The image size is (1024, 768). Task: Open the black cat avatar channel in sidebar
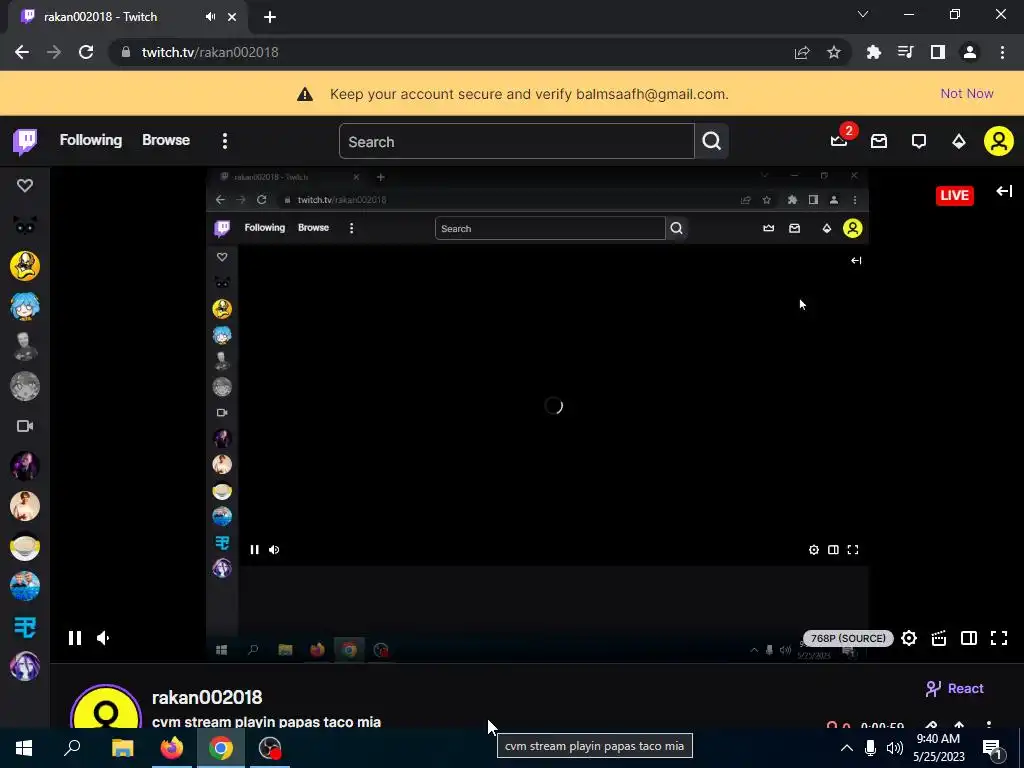[x=25, y=226]
